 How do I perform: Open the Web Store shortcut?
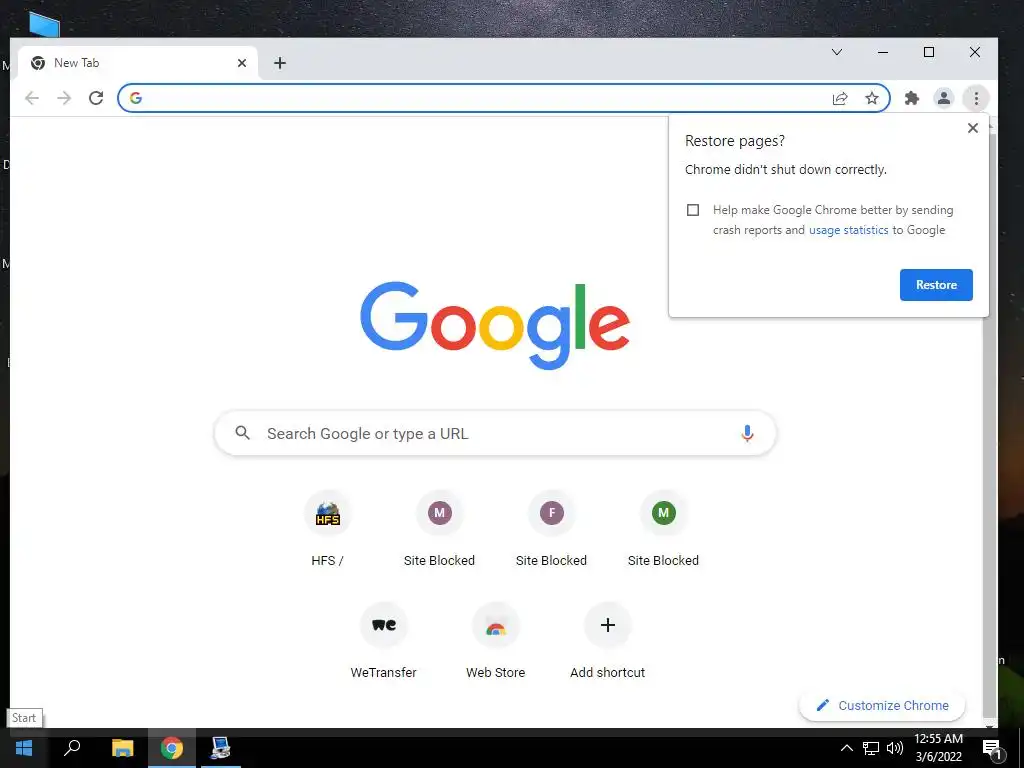point(496,641)
